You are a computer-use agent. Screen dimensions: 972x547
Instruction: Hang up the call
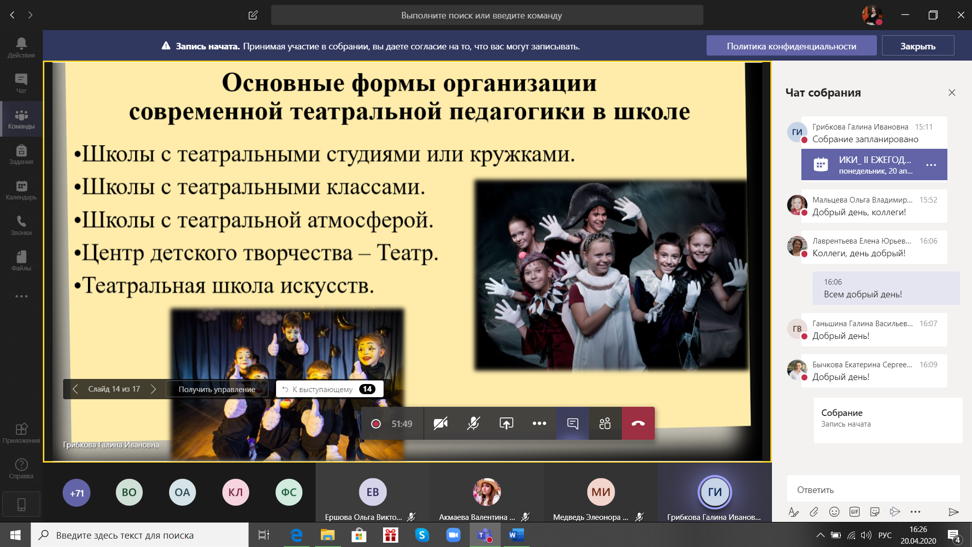click(x=638, y=424)
